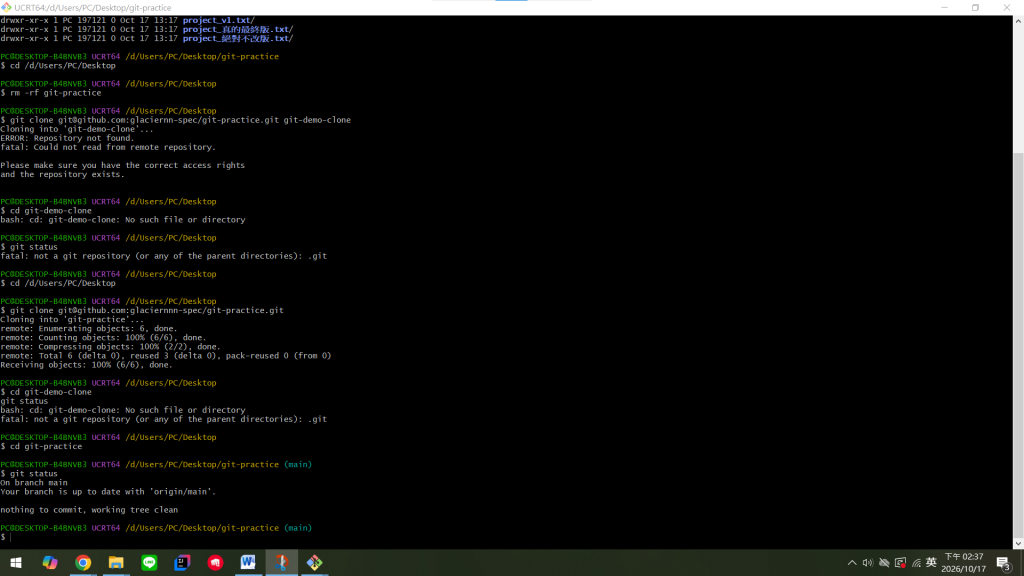Open IntelliJ IDEA from the taskbar
Screen dimensions: 1024x576
pyautogui.click(x=182, y=562)
